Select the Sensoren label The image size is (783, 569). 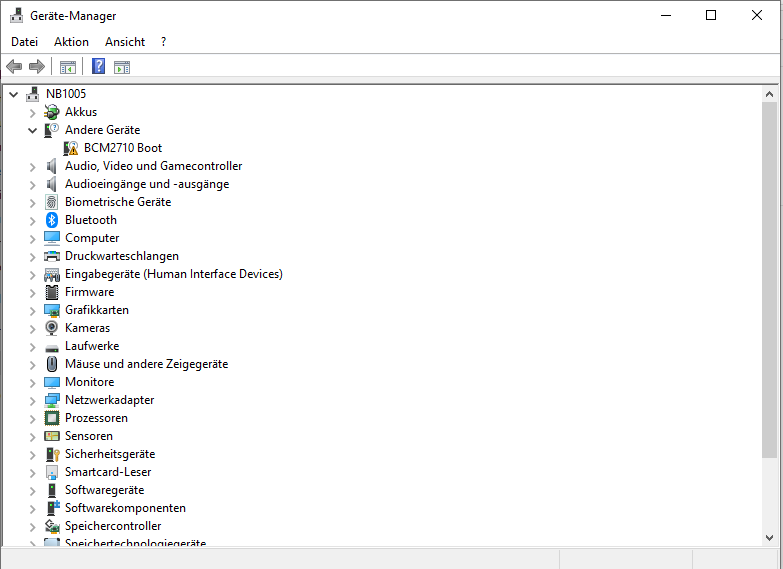pyautogui.click(x=89, y=436)
